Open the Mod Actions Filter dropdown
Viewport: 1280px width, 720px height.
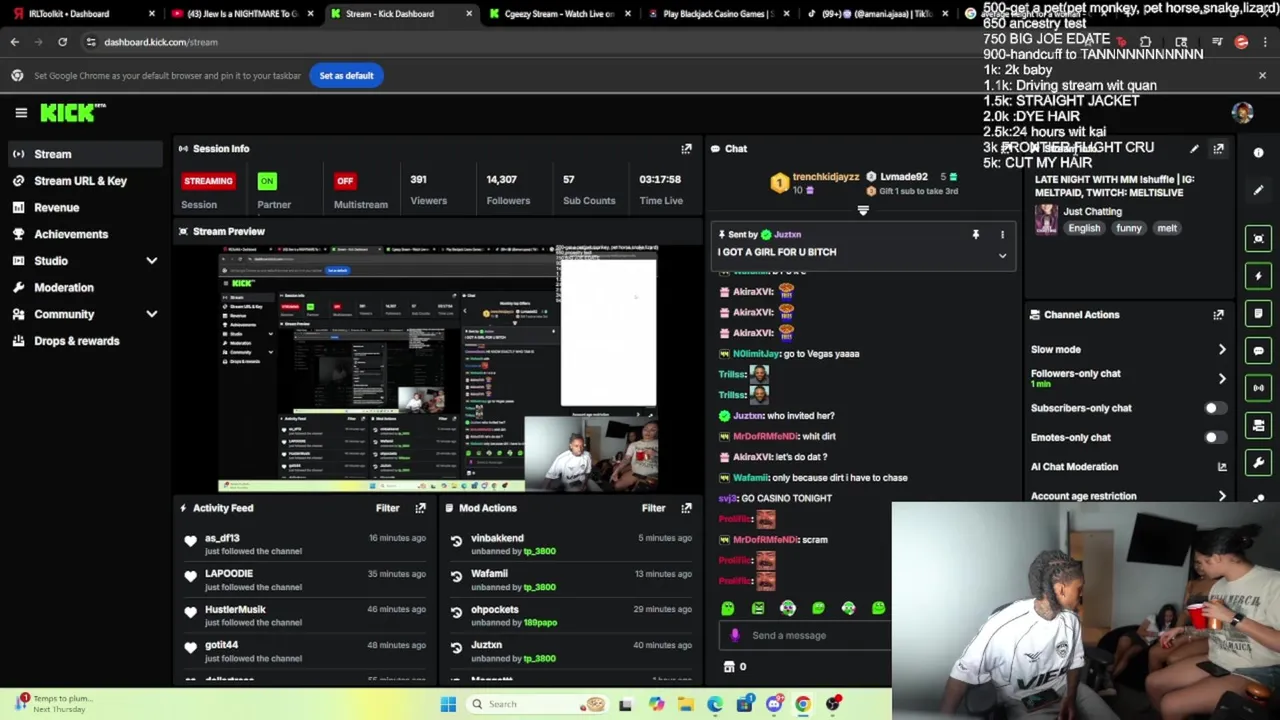tap(653, 508)
